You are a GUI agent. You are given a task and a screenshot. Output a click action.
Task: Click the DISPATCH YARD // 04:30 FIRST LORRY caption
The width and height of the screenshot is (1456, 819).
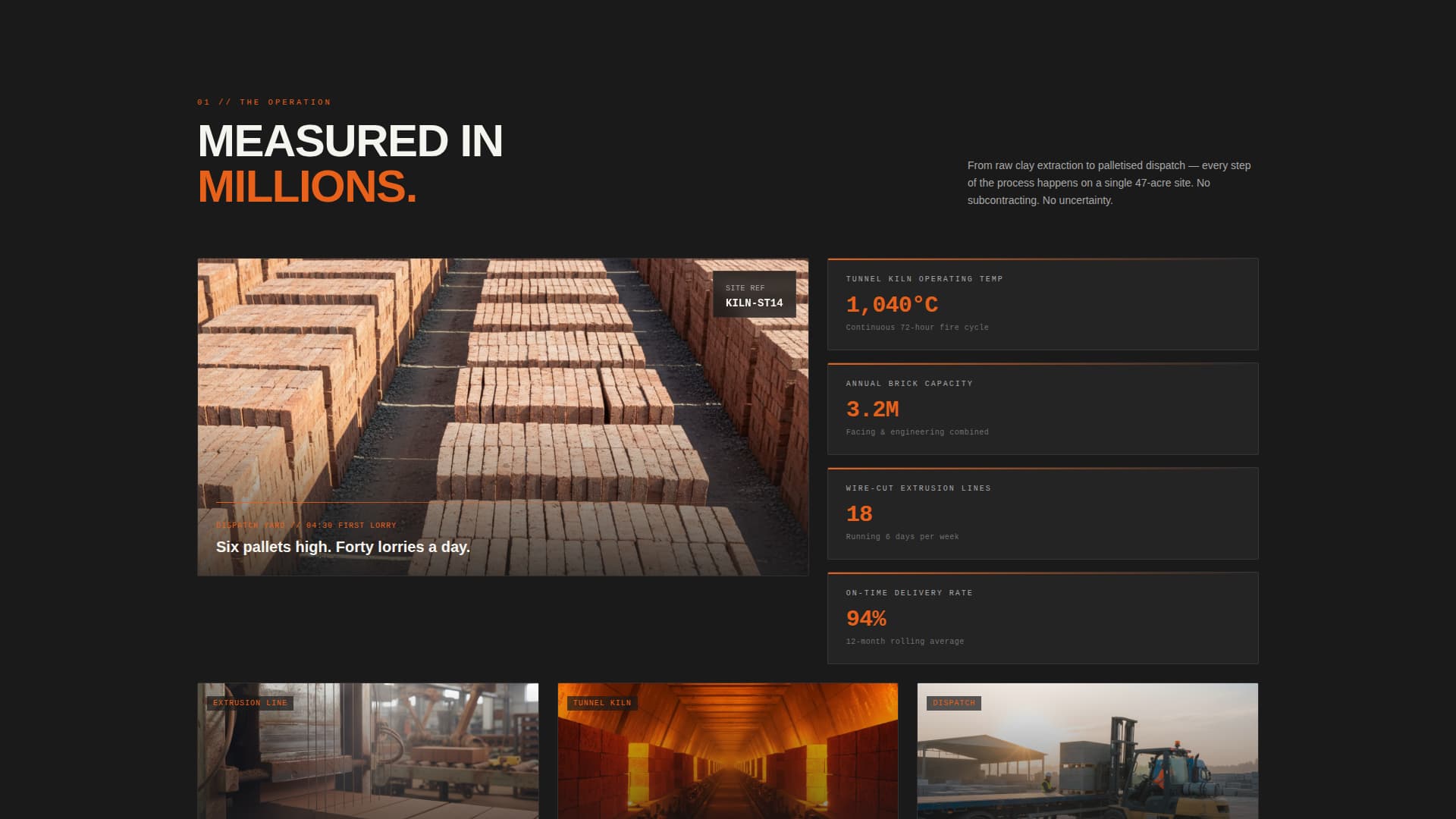point(306,525)
